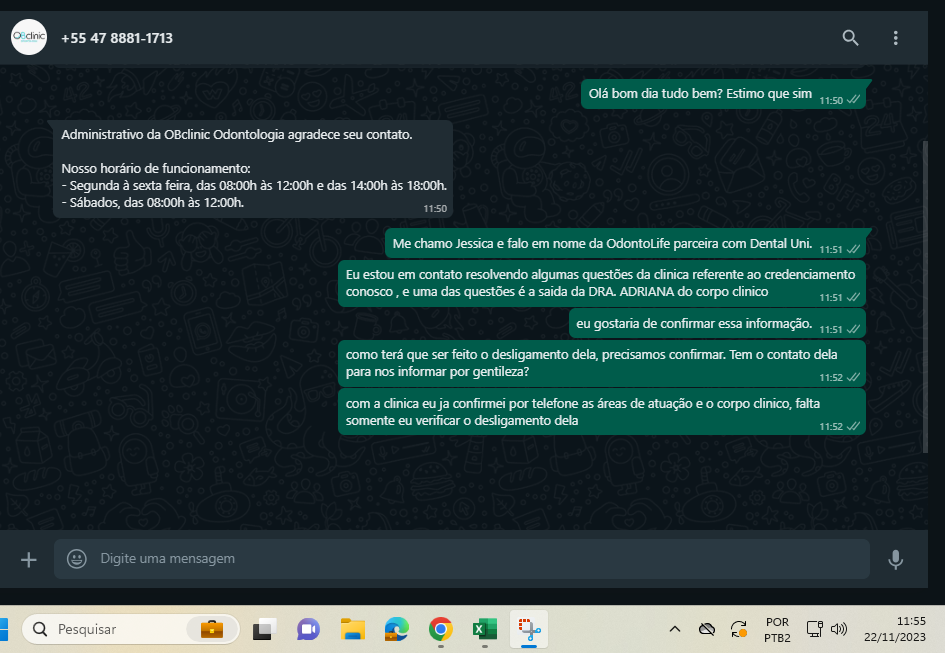Select the last message about 'áreas de atuação'
The height and width of the screenshot is (653, 945).
pyautogui.click(x=601, y=412)
